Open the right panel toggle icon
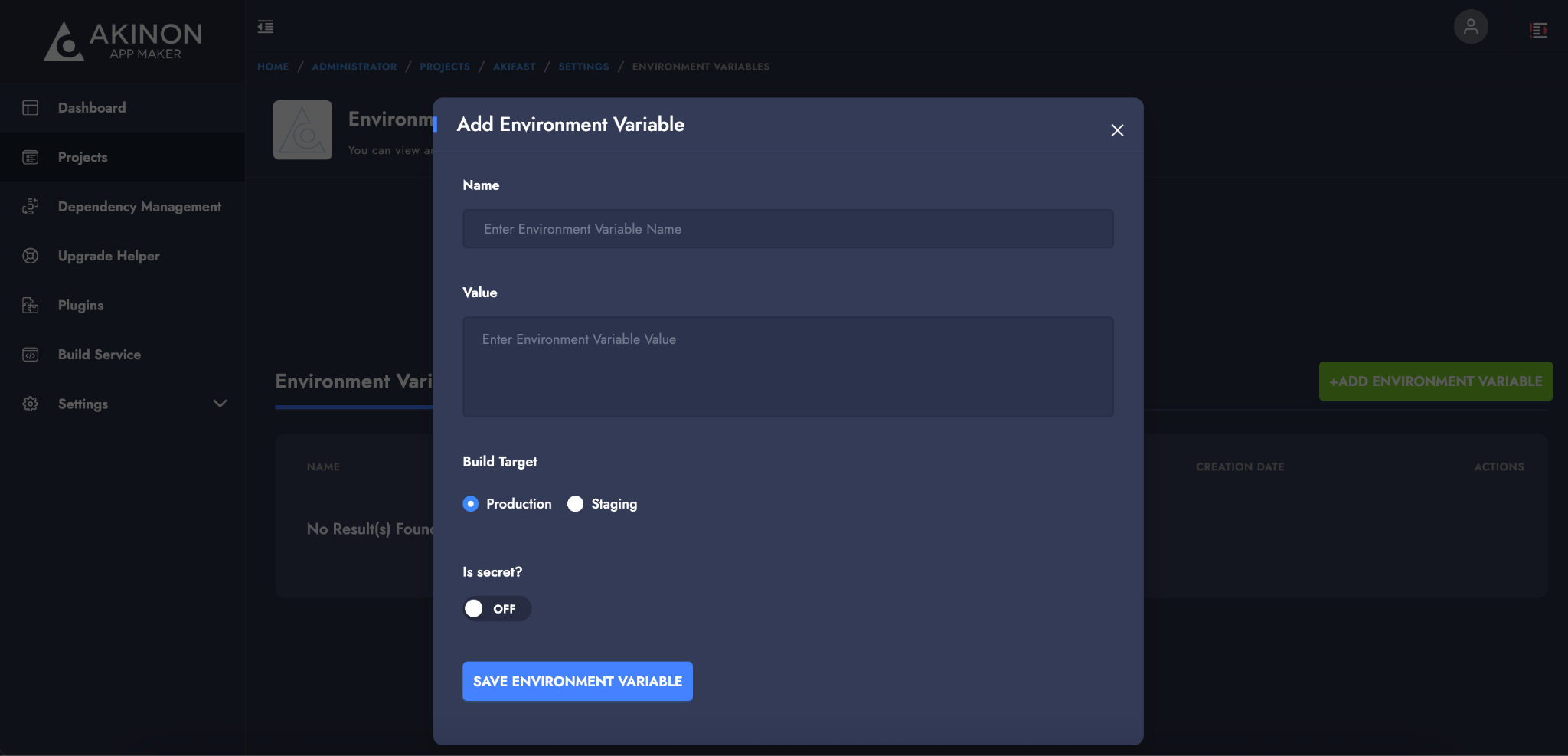Image resolution: width=1568 pixels, height=756 pixels. 1538,31
